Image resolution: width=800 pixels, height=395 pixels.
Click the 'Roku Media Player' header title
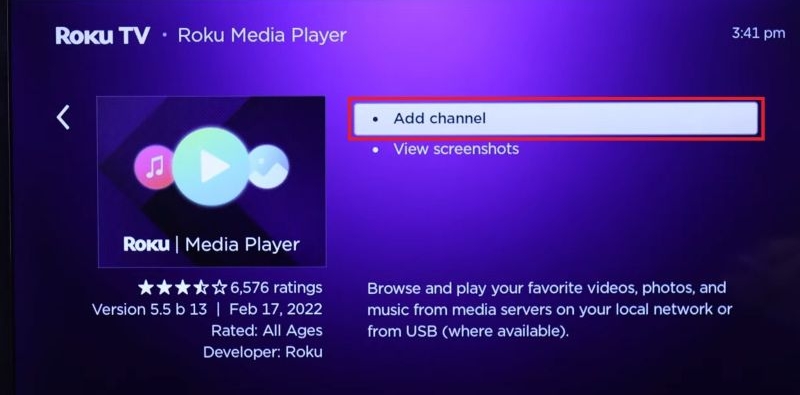(262, 36)
